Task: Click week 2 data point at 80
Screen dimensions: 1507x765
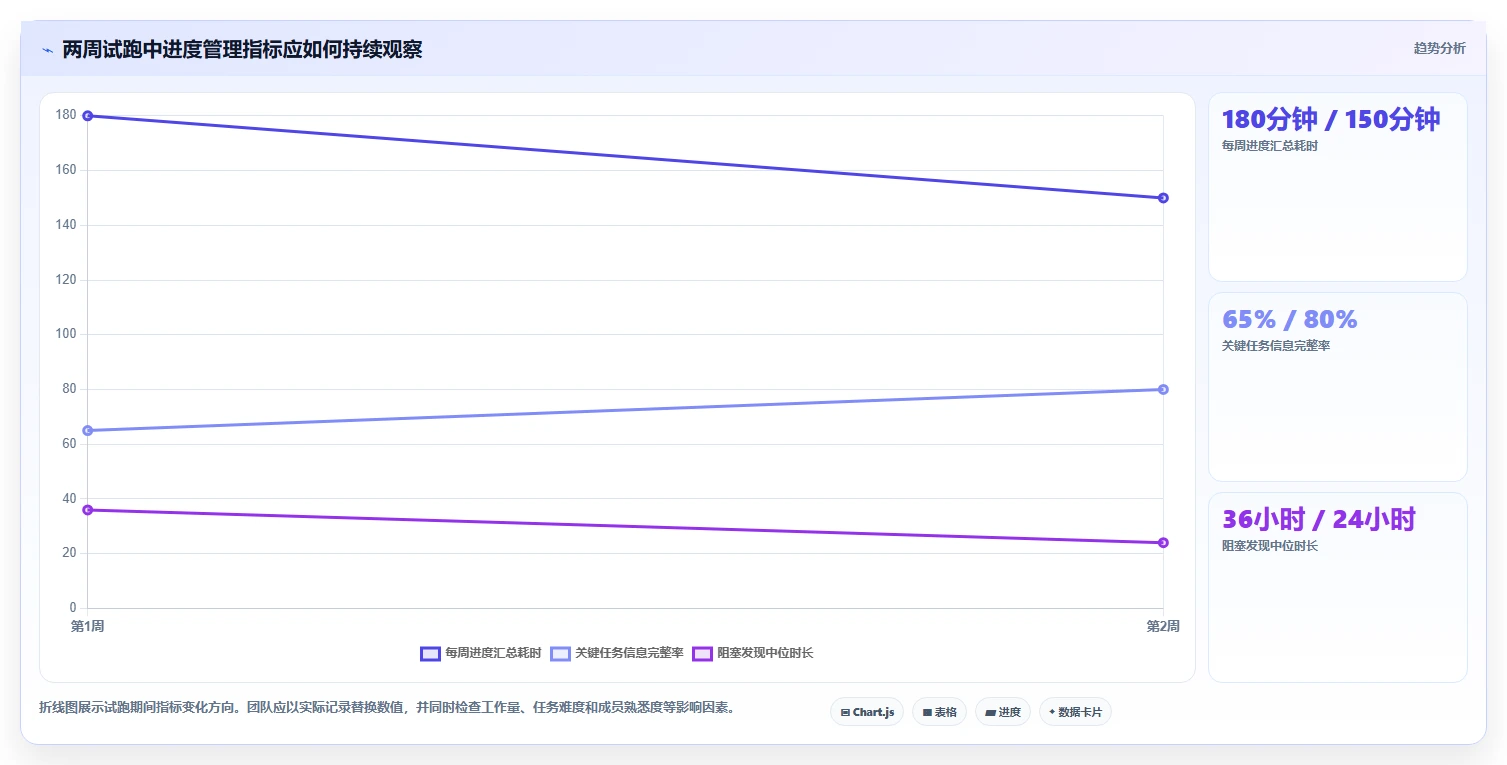Action: [x=1163, y=390]
